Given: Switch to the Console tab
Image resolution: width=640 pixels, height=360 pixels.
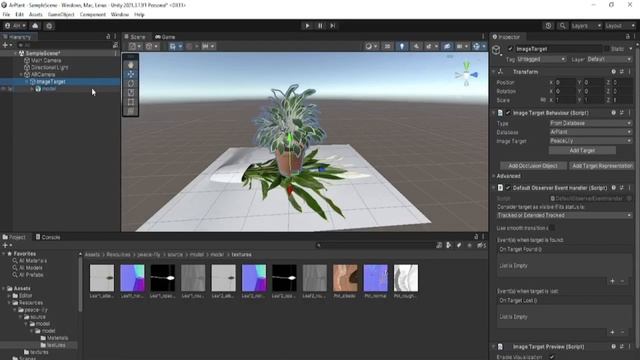Looking at the screenshot, I should (48, 237).
